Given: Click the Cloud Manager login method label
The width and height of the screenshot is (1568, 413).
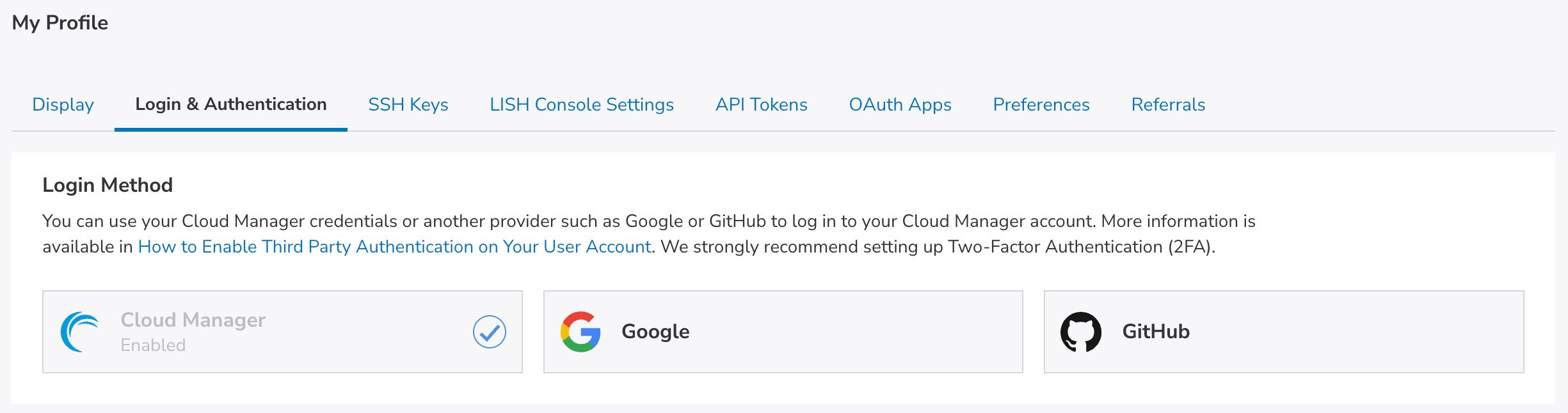Looking at the screenshot, I should (193, 320).
